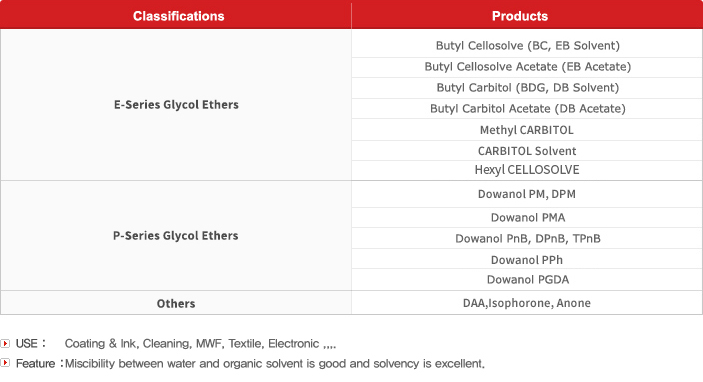Screen dimensions: 703x382
Task: Click Butyl Cellosolve (BC, EB Solvent) row
Action: tap(527, 45)
